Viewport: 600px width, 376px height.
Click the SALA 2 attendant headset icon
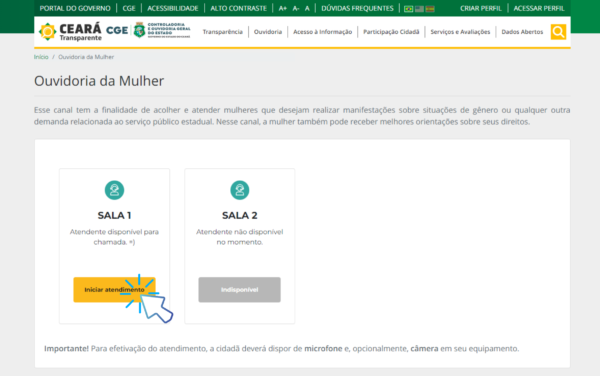240,190
